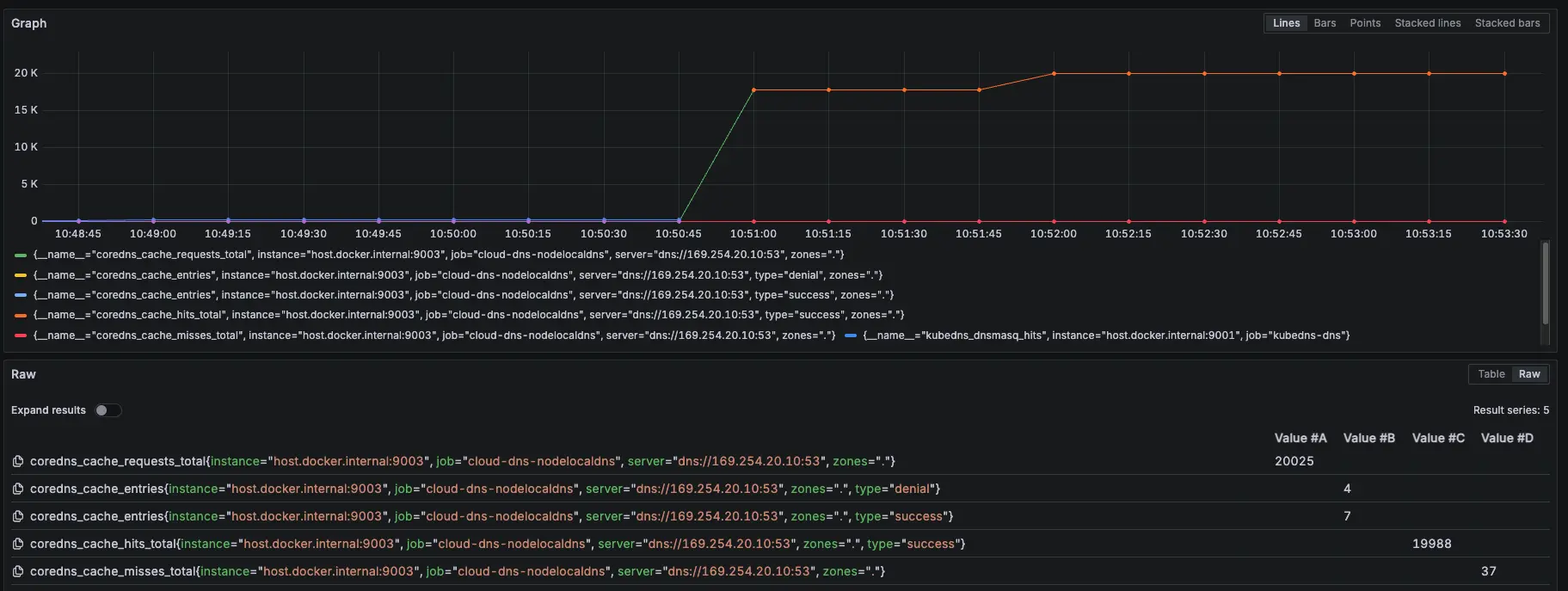1568x591 pixels.
Task: Click the legend vertical scrollbar
Action: pyautogui.click(x=1545, y=284)
